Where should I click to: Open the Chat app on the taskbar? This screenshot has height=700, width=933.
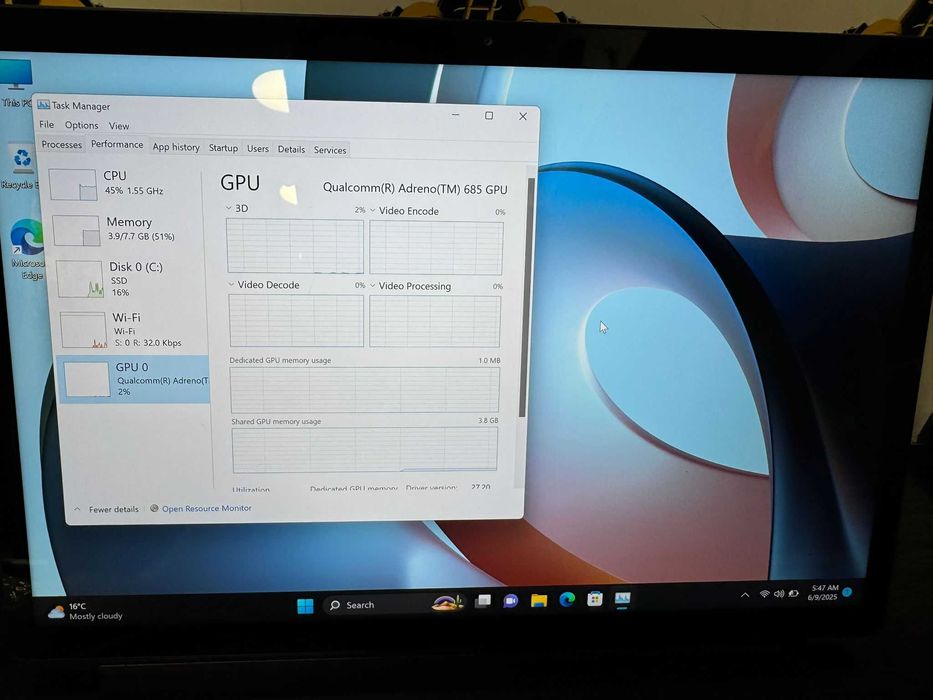click(511, 601)
